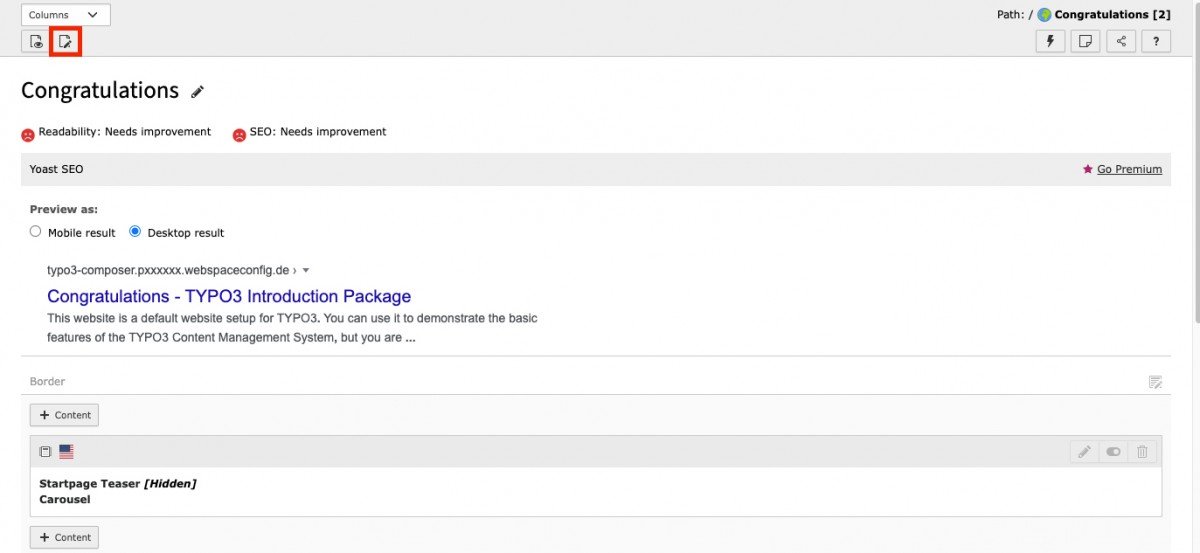
Task: Click the Startpage Teaser title text
Action: click(x=90, y=484)
